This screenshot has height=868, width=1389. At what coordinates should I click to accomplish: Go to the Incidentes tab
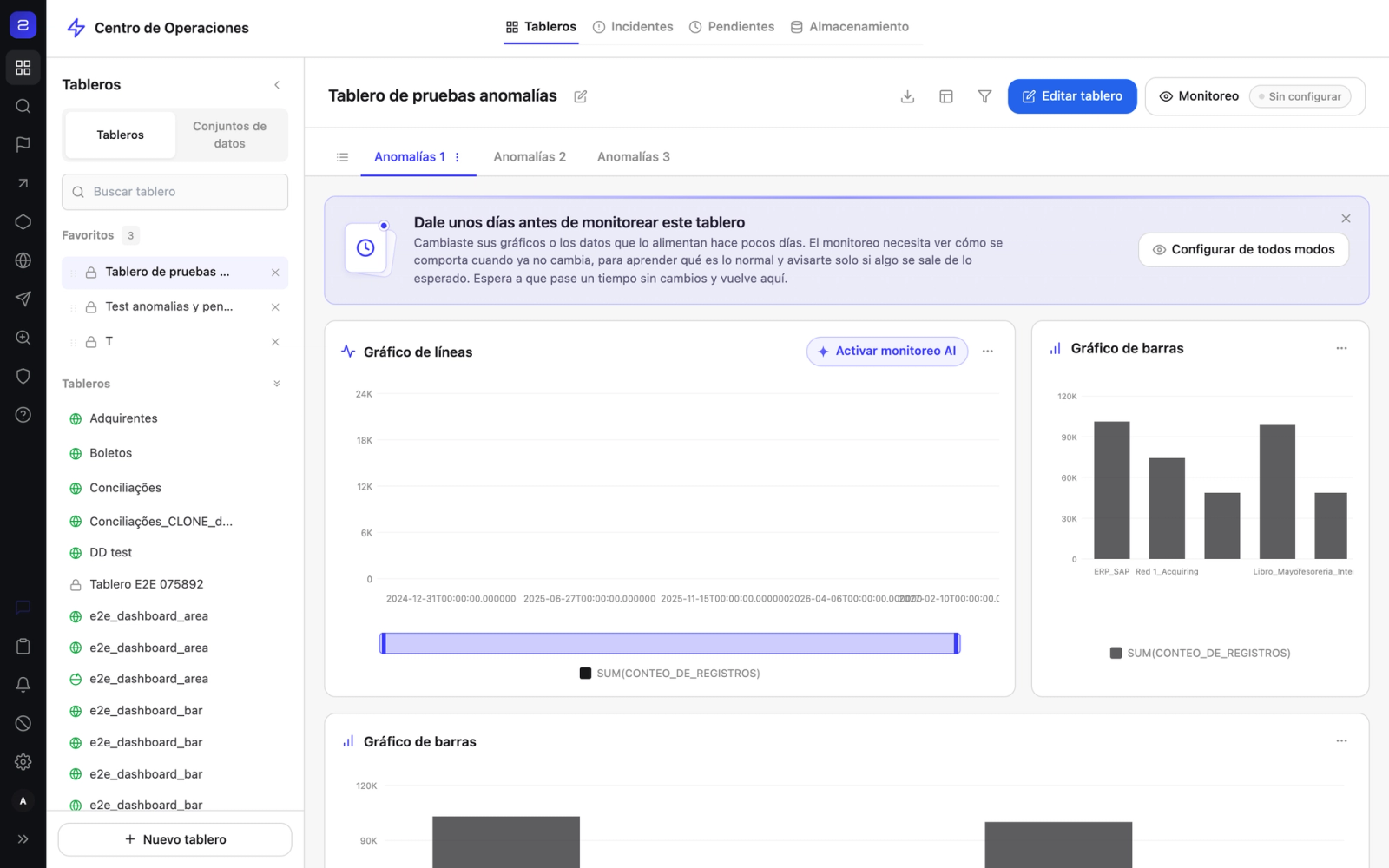pos(633,27)
